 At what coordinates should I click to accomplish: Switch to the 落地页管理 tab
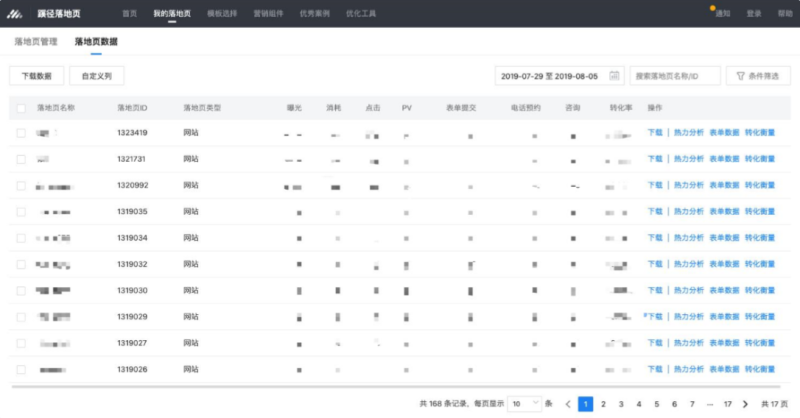[36, 42]
